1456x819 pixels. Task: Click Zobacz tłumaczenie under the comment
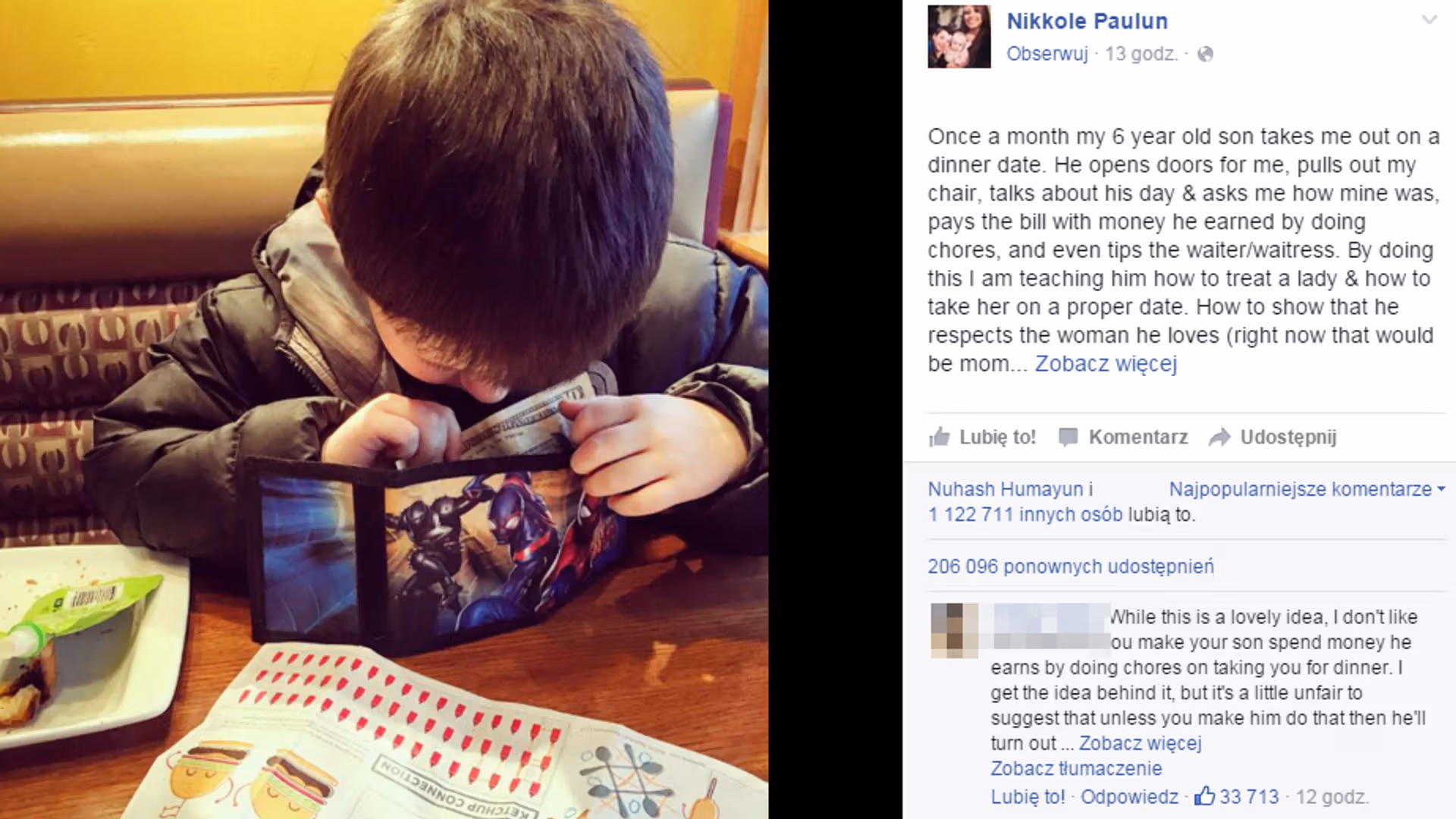1076,768
